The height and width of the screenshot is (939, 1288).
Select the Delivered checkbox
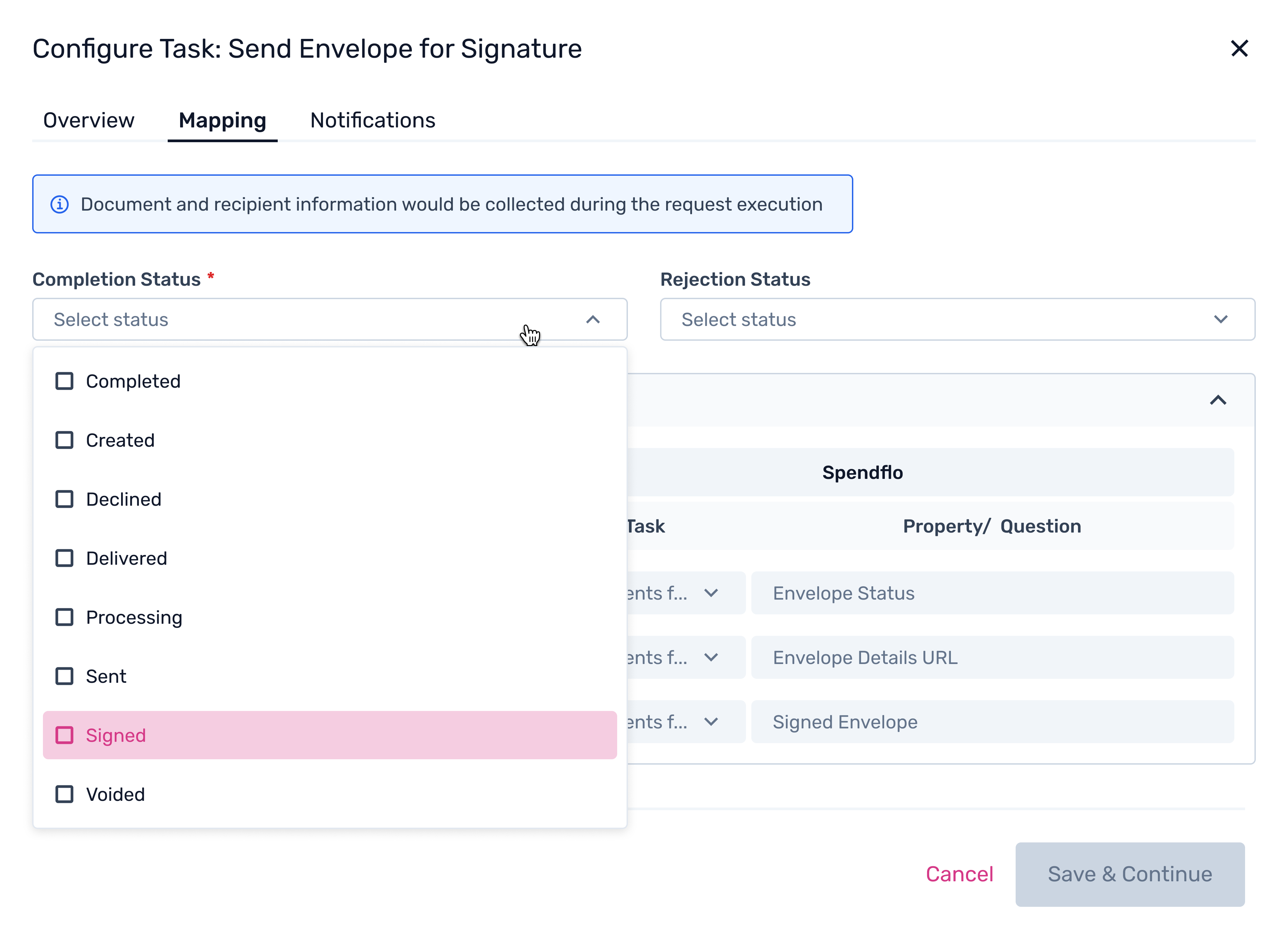(x=64, y=558)
